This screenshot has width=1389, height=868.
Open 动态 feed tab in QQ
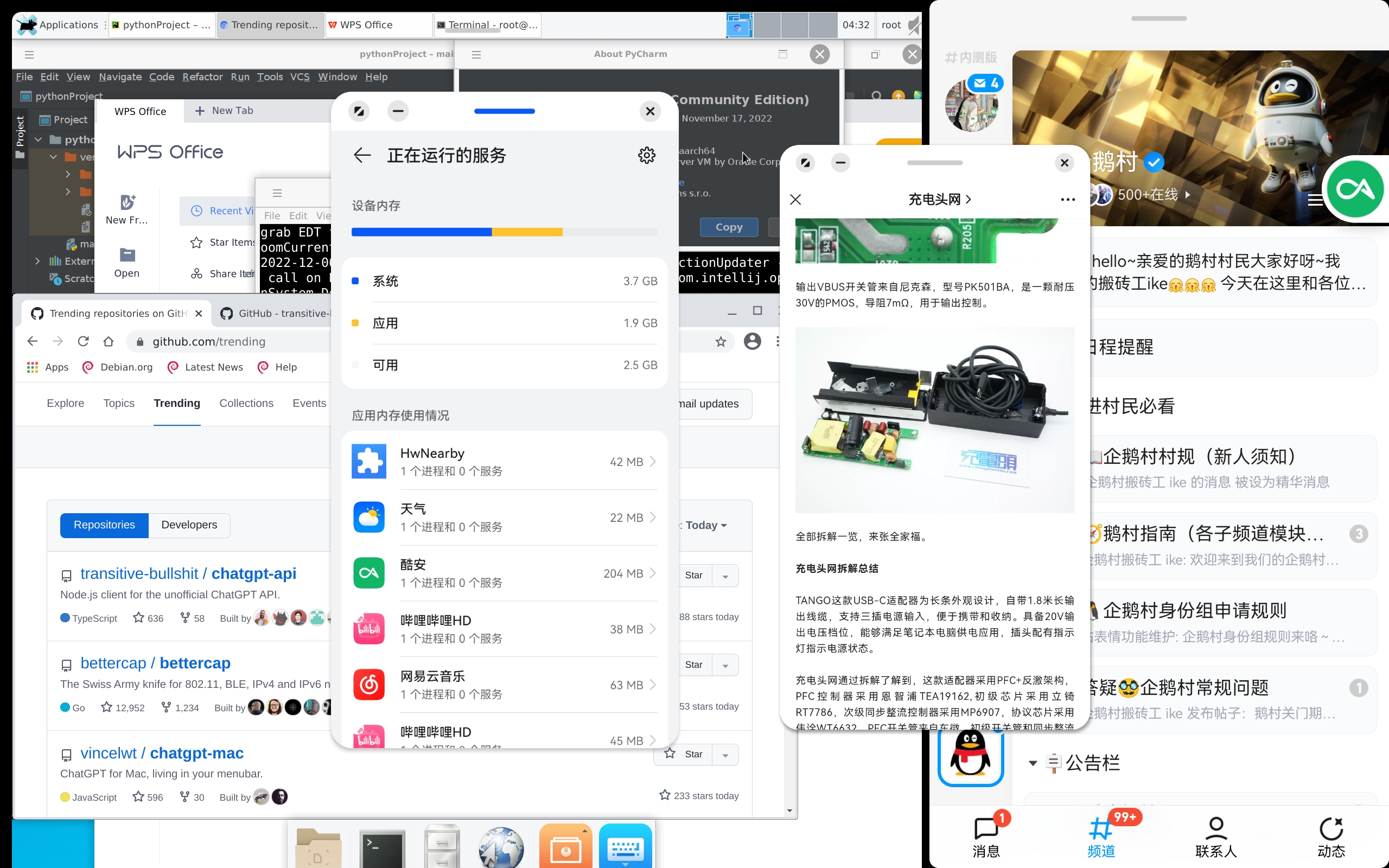1331,837
